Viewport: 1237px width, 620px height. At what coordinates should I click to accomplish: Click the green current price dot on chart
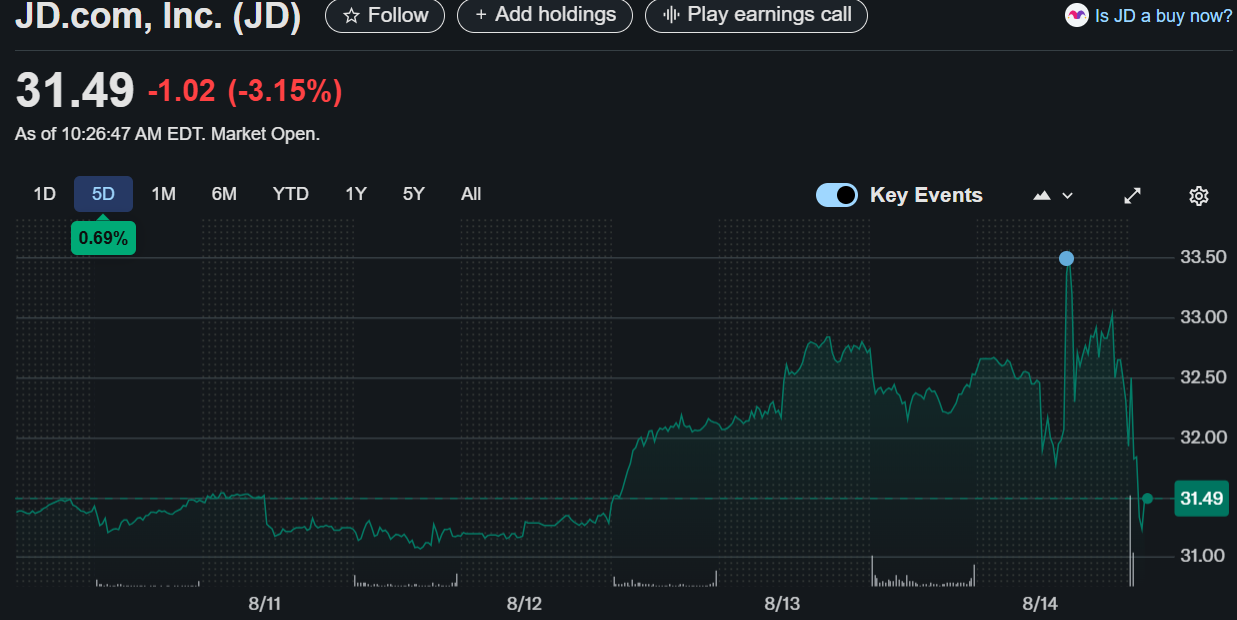coord(1147,498)
